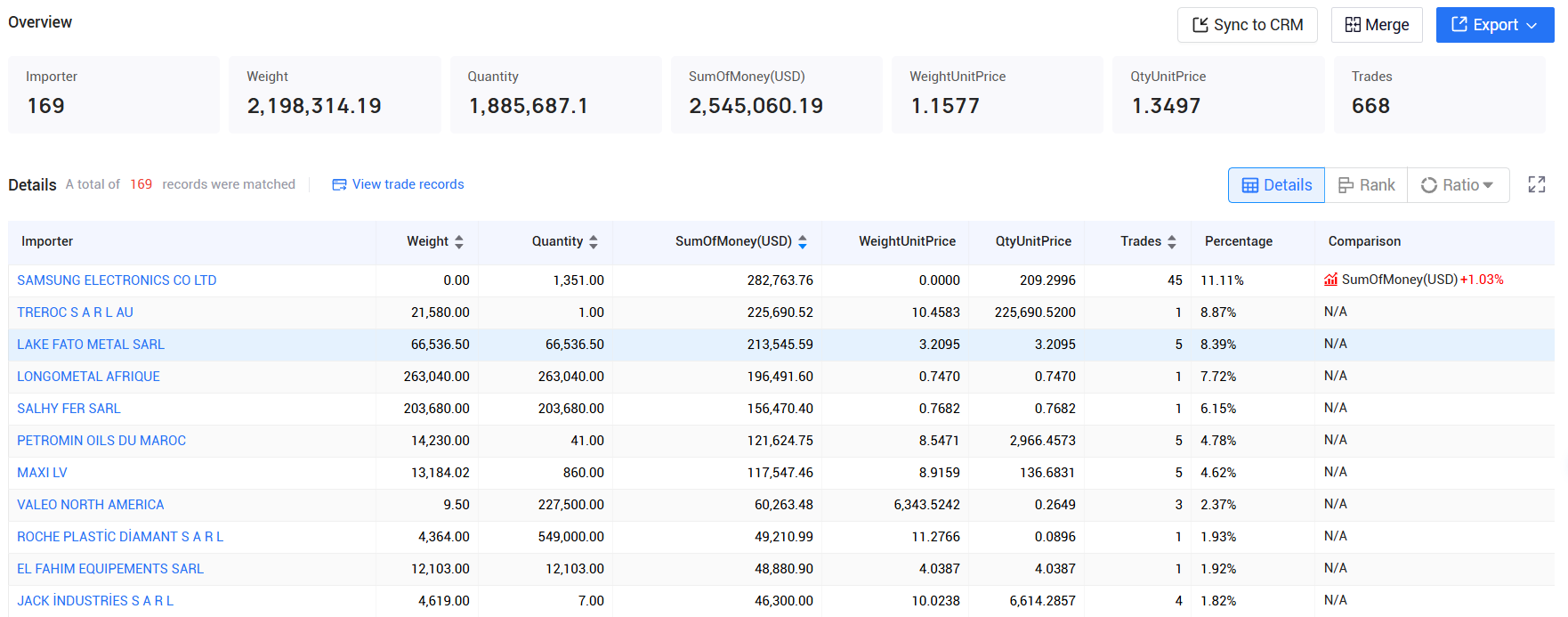This screenshot has height=617, width=1568.
Task: Open the Export dropdown
Action: (1495, 25)
